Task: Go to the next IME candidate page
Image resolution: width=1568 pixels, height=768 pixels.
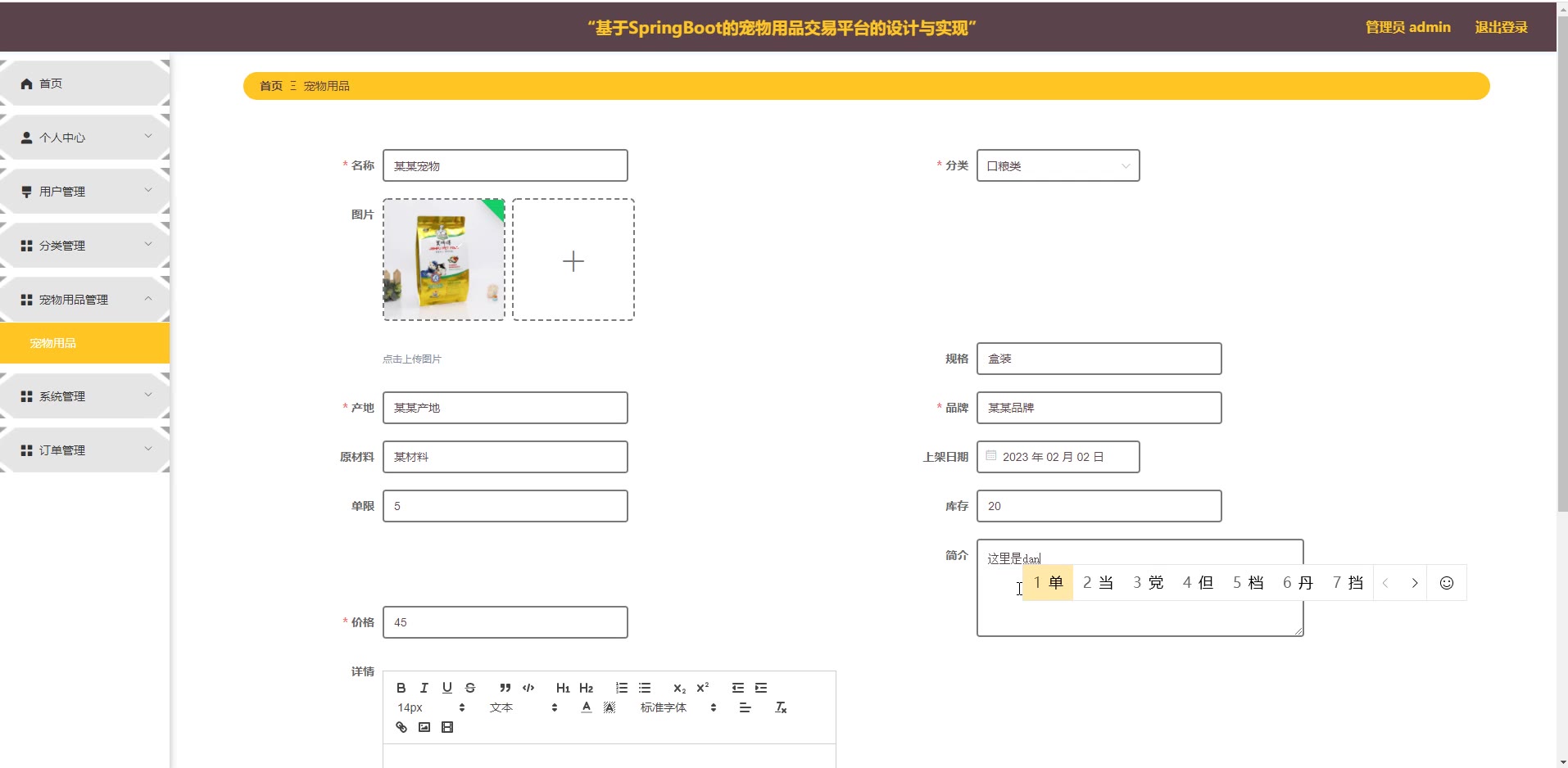Action: pyautogui.click(x=1415, y=583)
